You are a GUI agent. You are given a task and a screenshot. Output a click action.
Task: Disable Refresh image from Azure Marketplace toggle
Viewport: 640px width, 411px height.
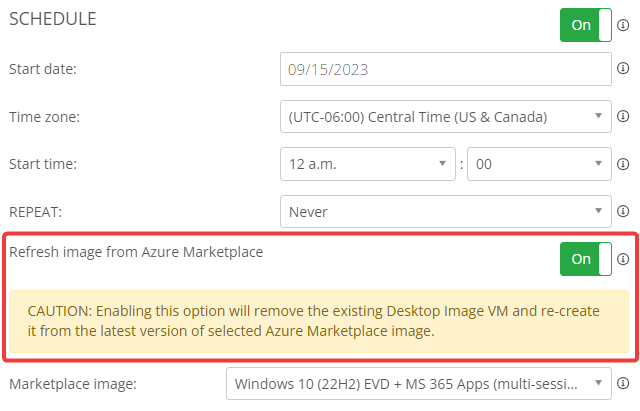pos(586,259)
